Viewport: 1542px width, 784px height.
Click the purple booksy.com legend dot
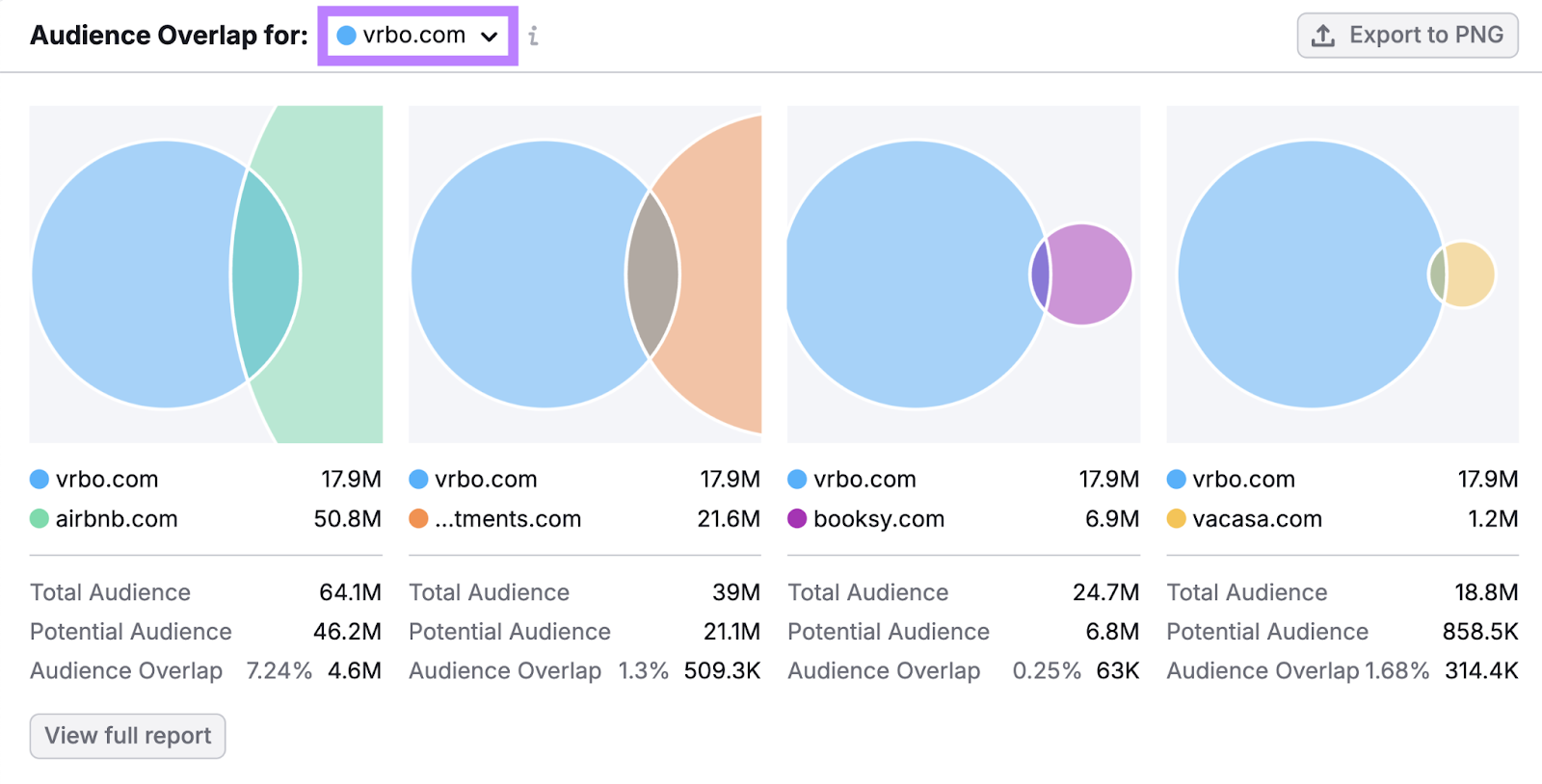[x=797, y=519]
